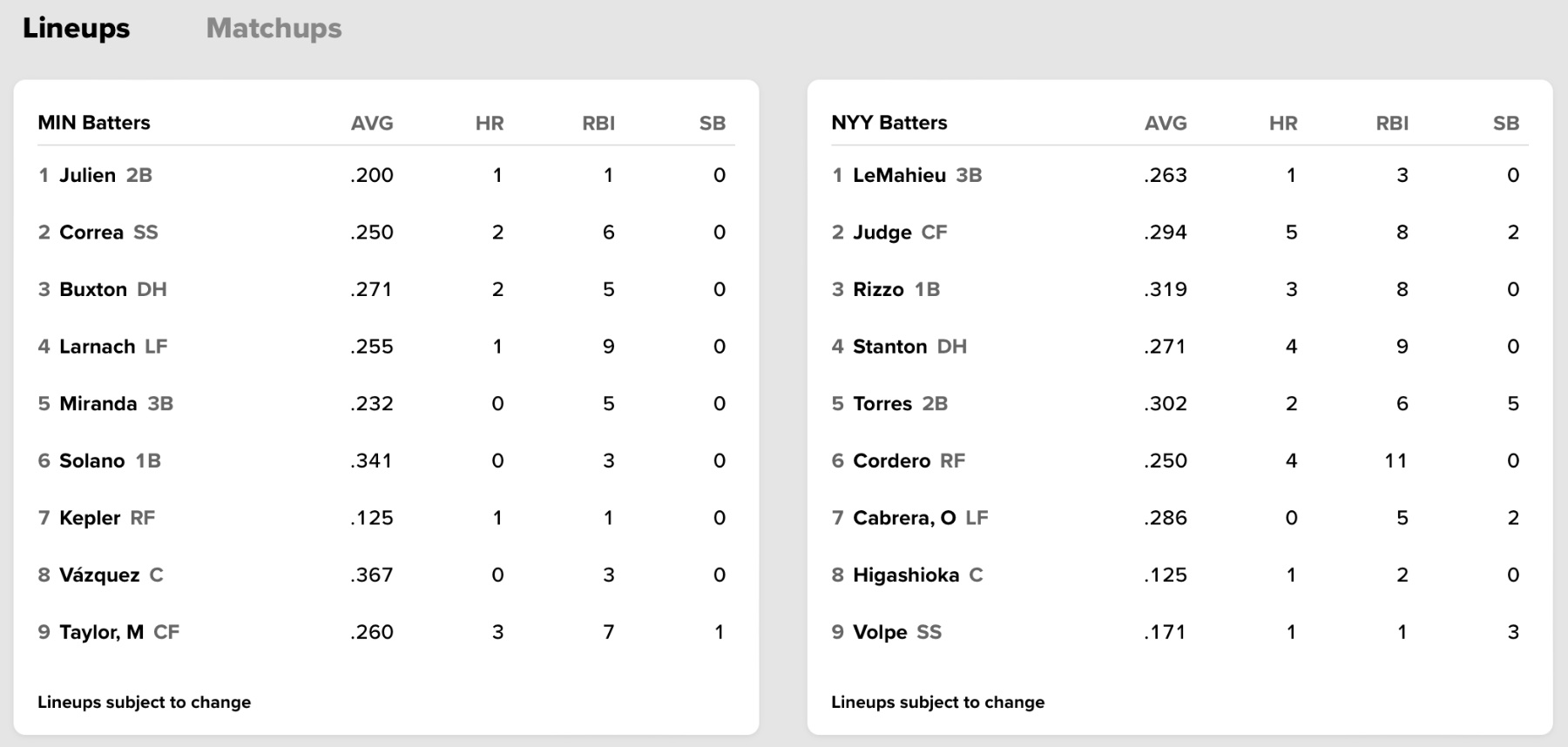Click Cabrera, O in NYY lineup
This screenshot has height=747, width=1568.
click(904, 518)
